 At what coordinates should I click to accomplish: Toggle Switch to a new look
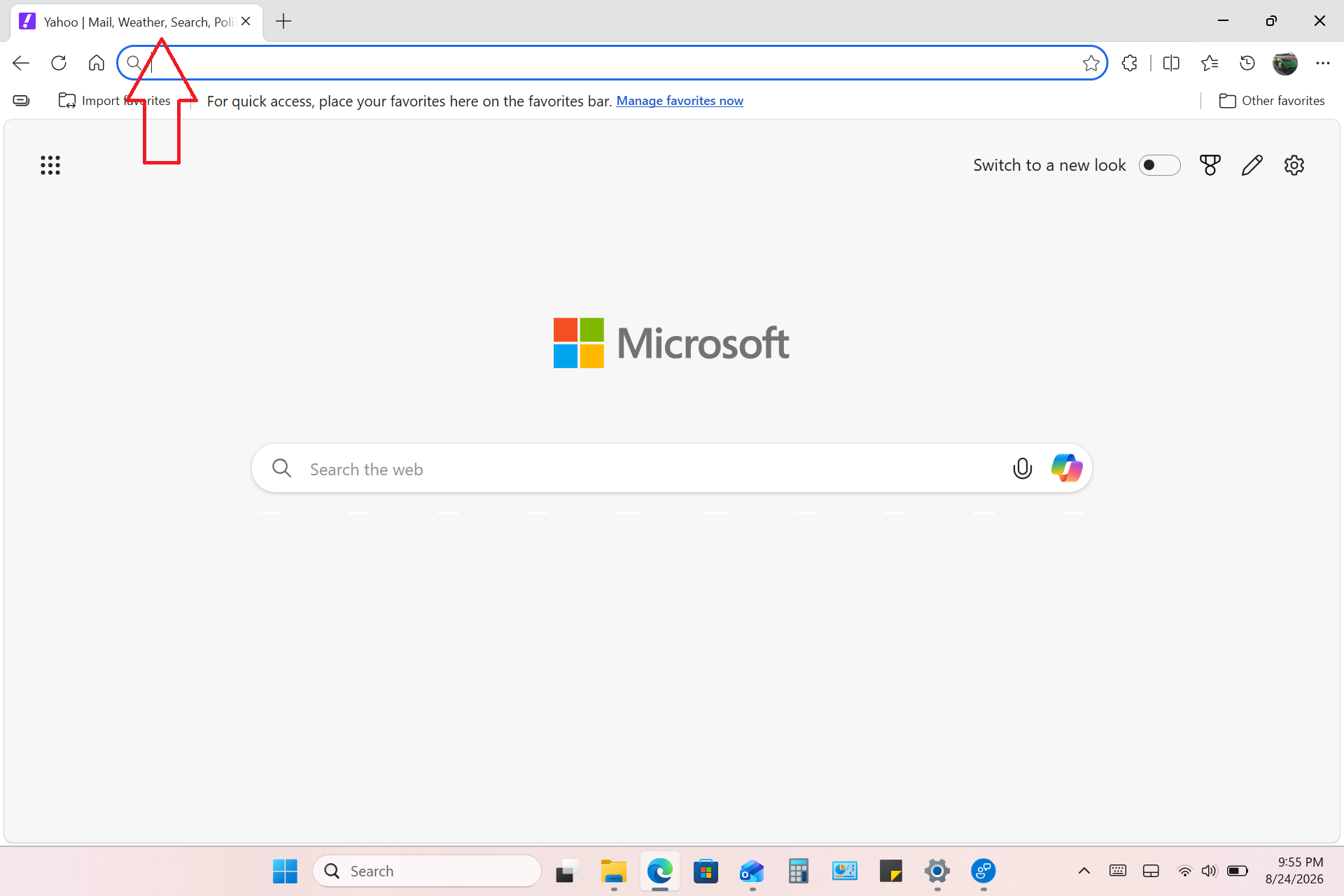pos(1159,165)
